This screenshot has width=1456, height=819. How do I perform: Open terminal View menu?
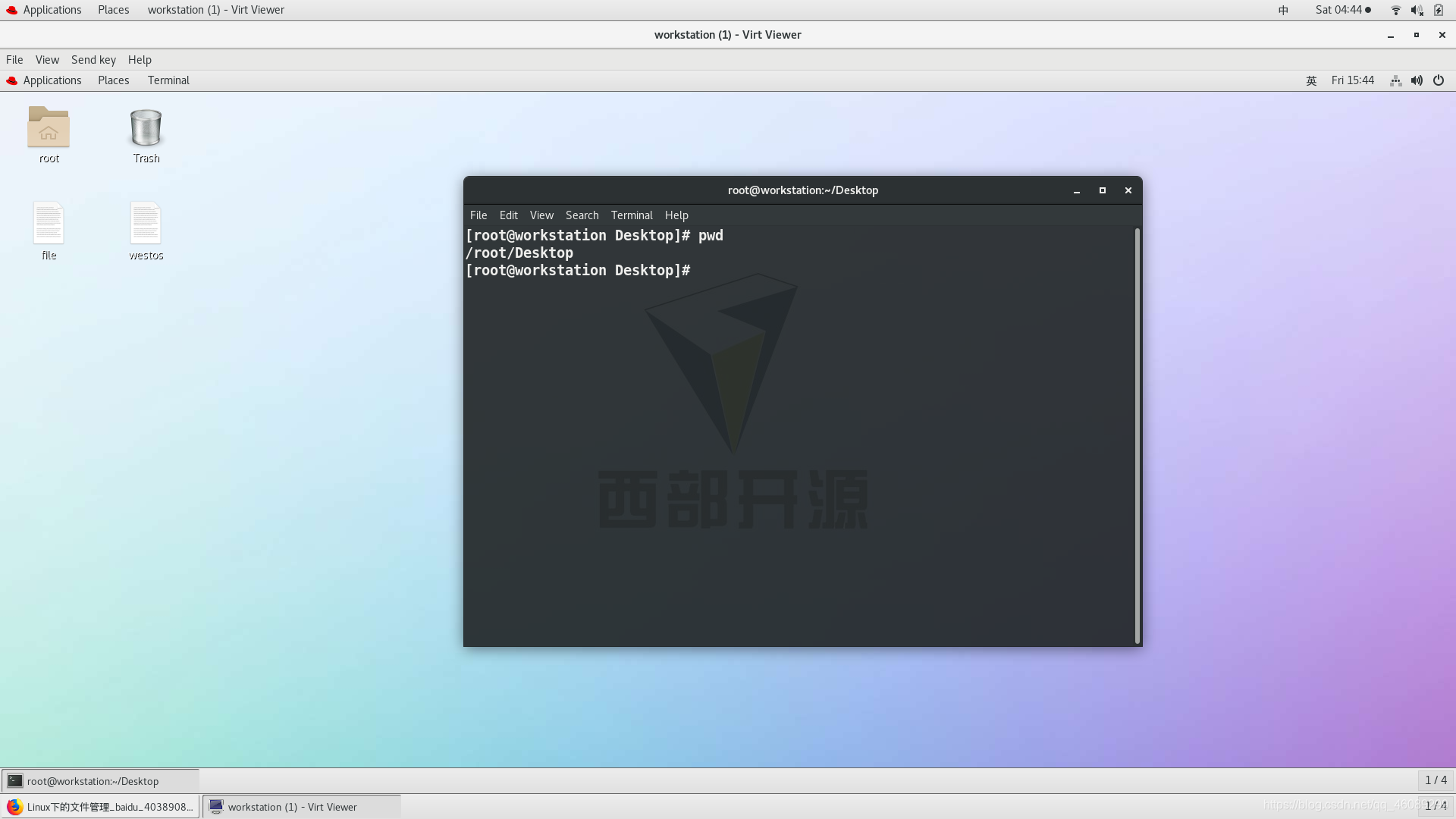click(x=541, y=215)
